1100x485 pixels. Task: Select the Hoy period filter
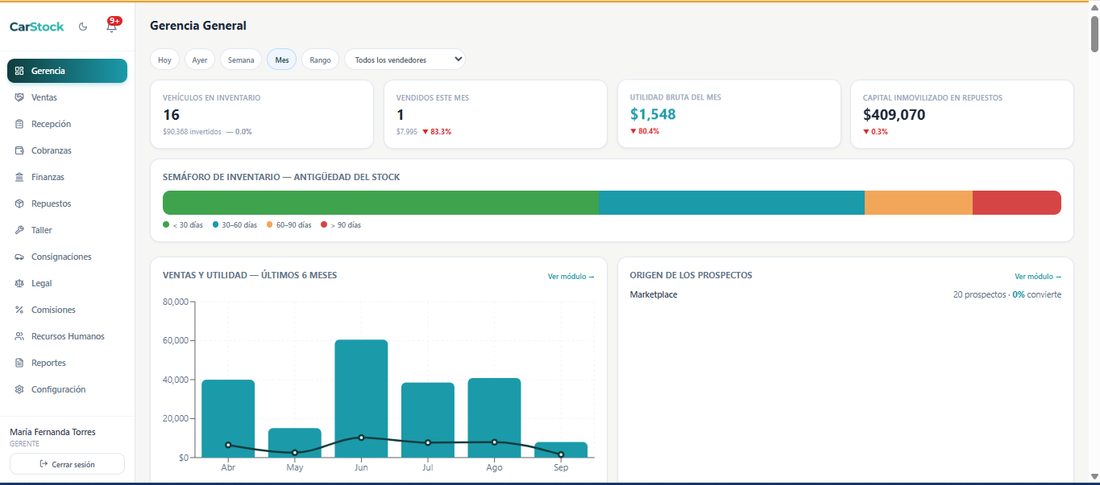165,60
